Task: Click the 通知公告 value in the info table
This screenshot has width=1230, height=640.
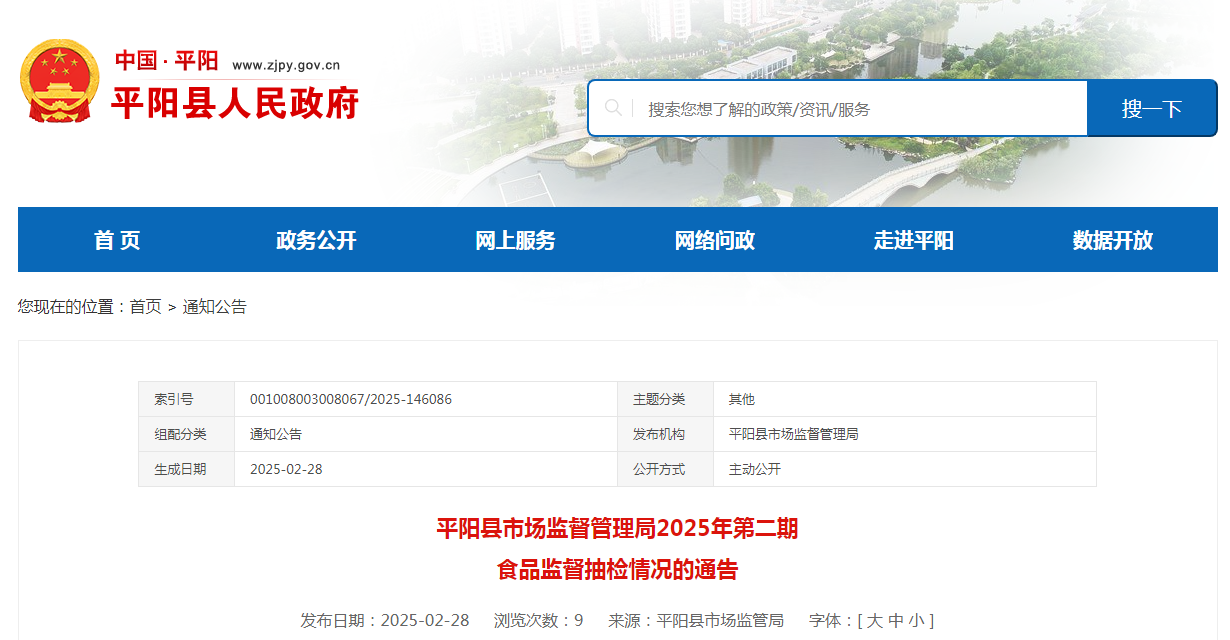Action: [x=276, y=434]
